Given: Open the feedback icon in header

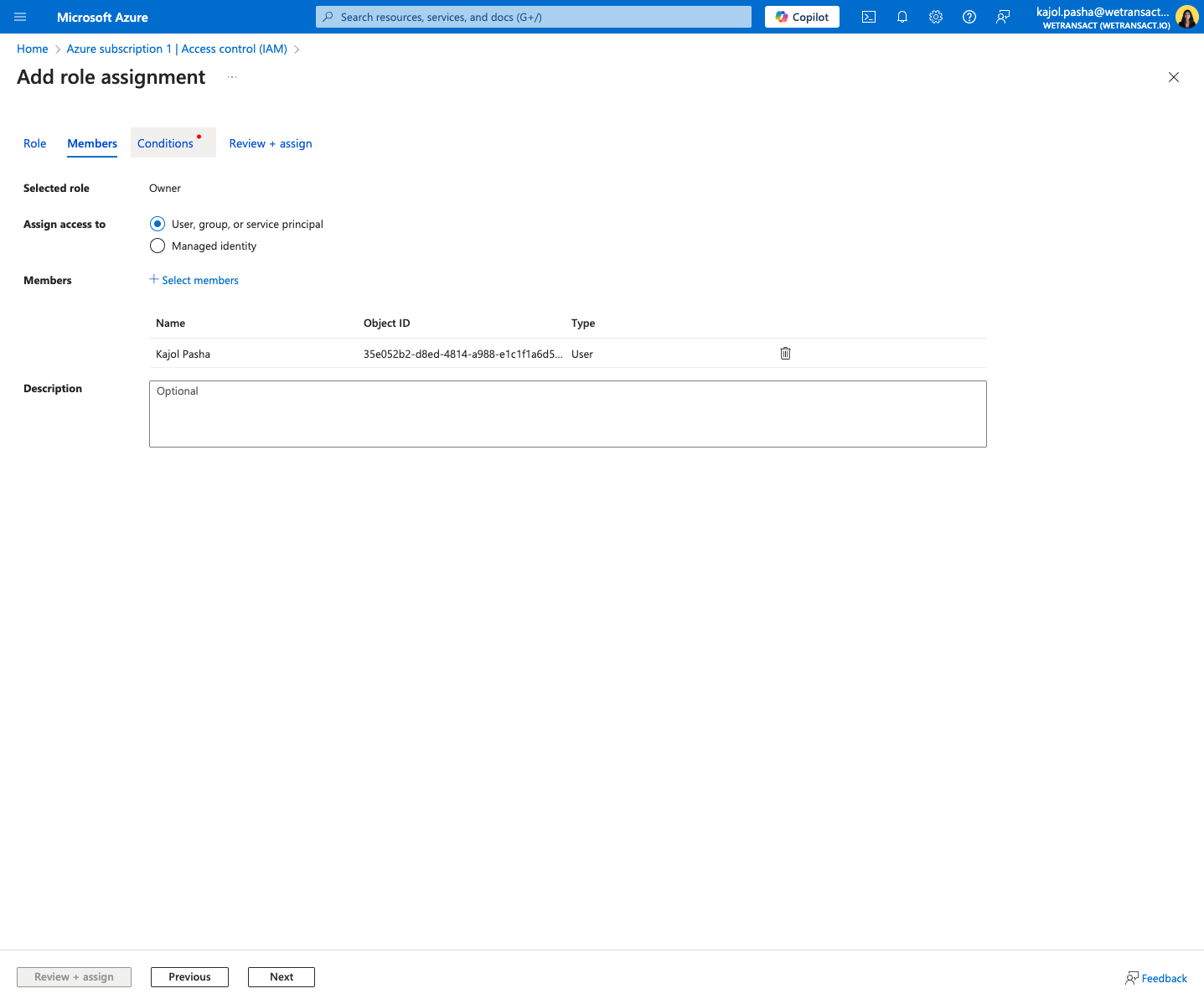Looking at the screenshot, I should click(x=1003, y=17).
